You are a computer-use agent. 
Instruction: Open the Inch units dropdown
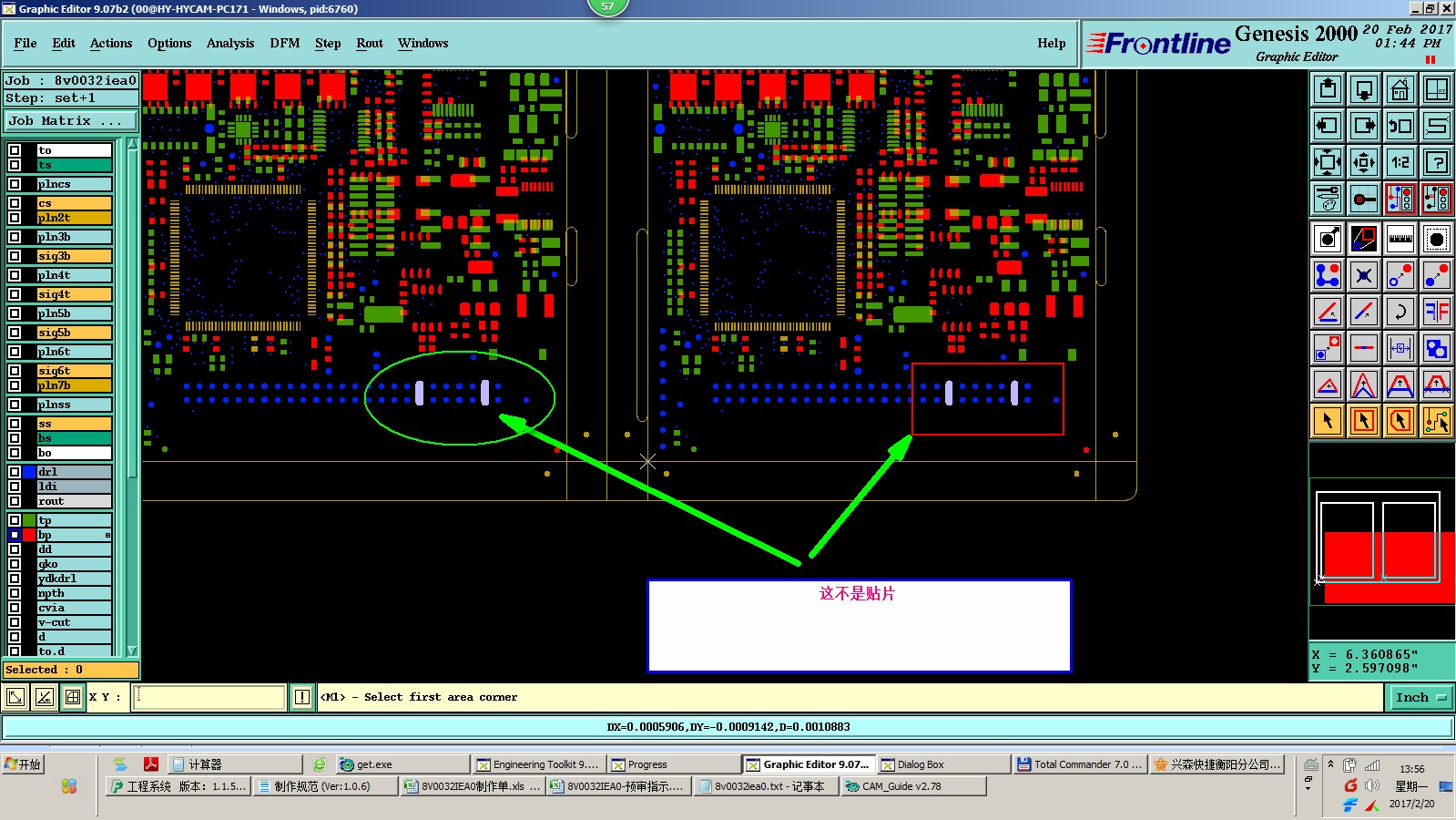pos(1420,698)
